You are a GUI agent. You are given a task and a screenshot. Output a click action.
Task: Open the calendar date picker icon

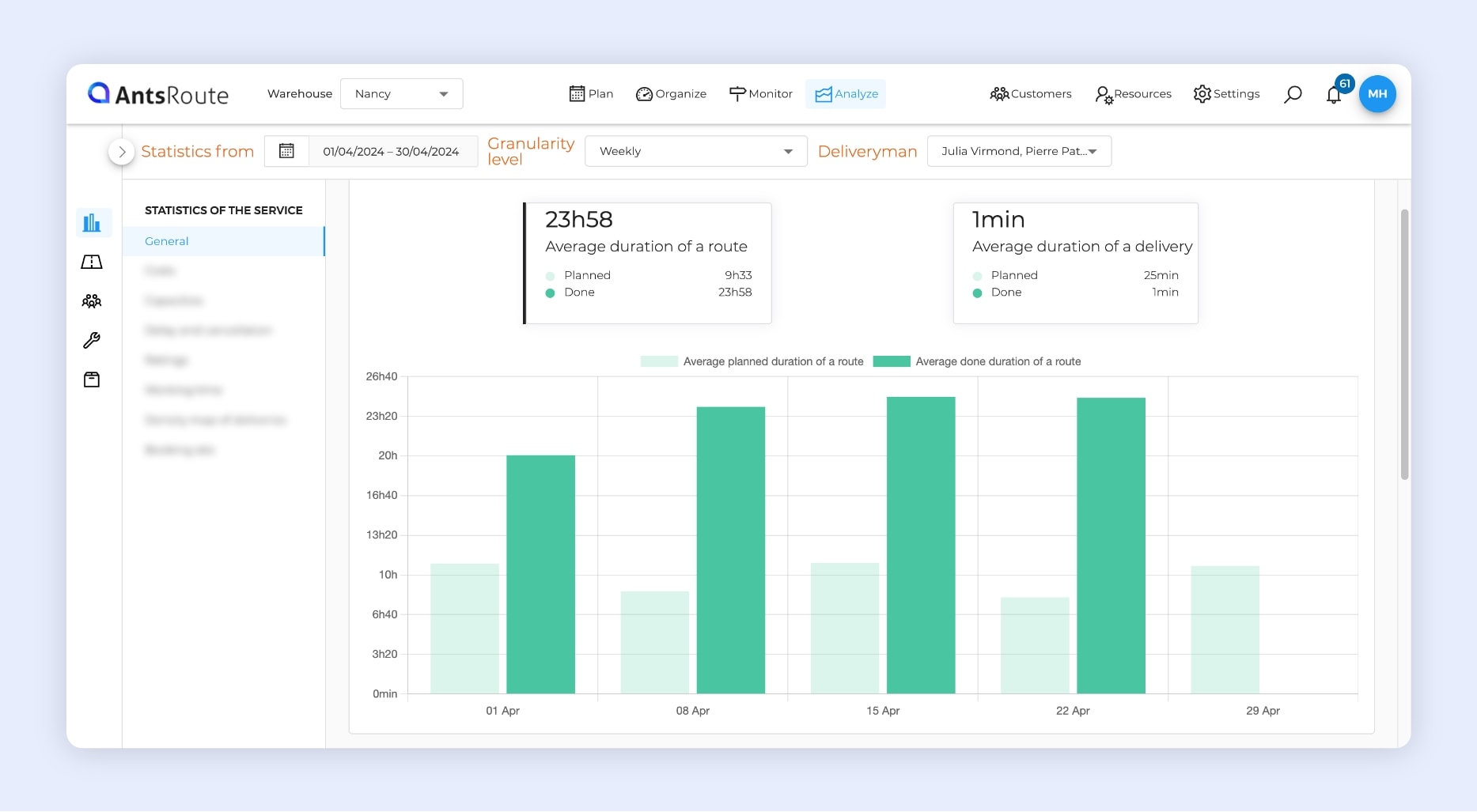click(286, 151)
